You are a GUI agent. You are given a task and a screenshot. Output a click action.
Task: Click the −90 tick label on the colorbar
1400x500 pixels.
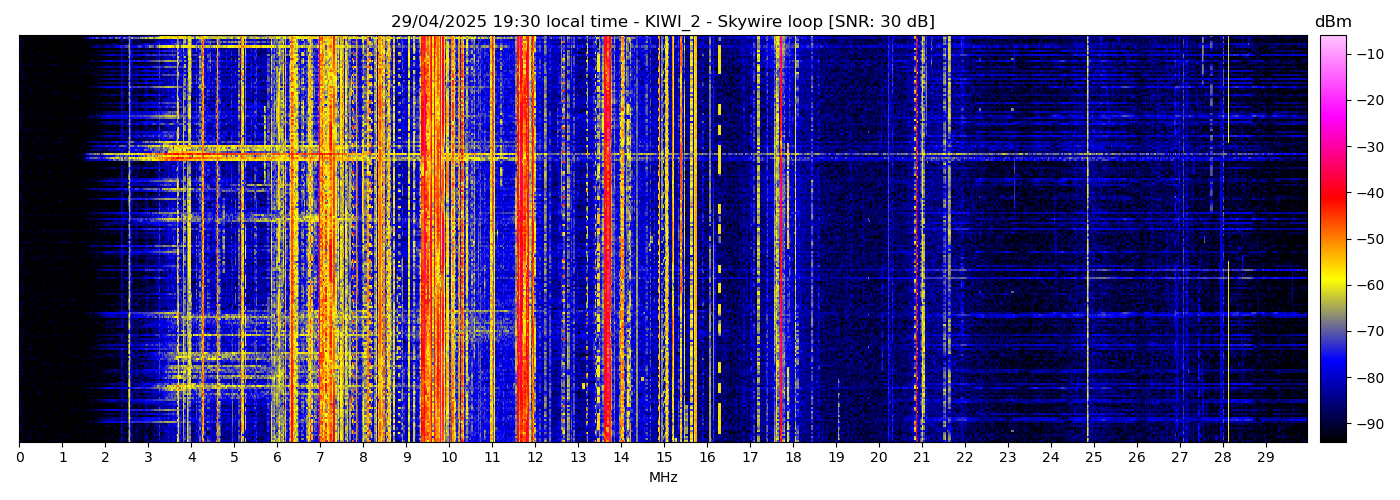1369,424
